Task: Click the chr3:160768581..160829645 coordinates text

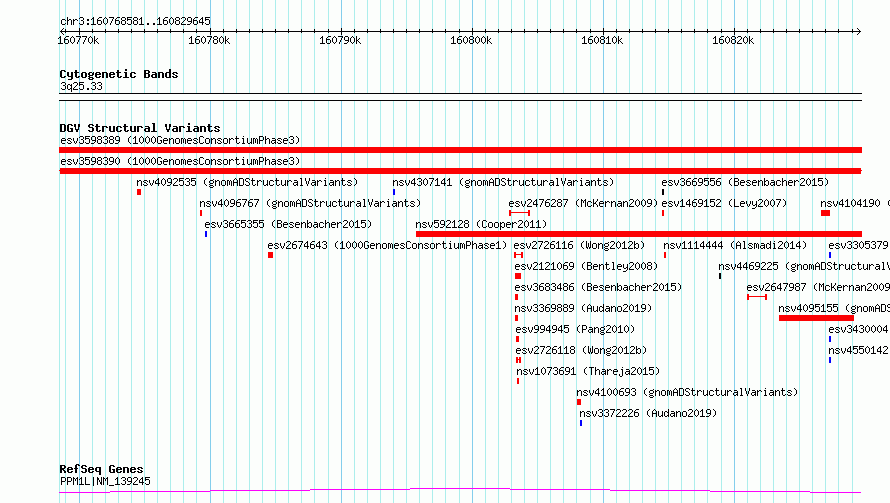Action: click(x=135, y=21)
